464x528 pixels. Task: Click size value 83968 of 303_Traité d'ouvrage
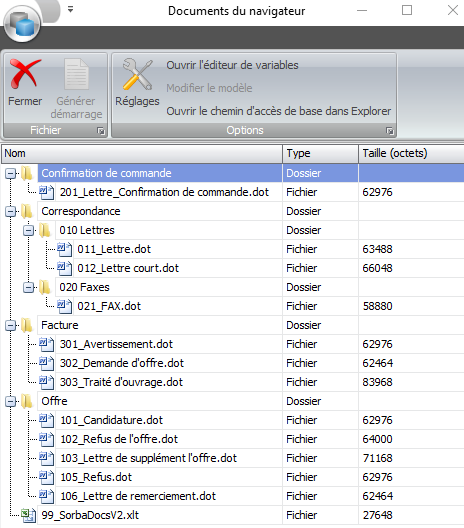tap(377, 382)
